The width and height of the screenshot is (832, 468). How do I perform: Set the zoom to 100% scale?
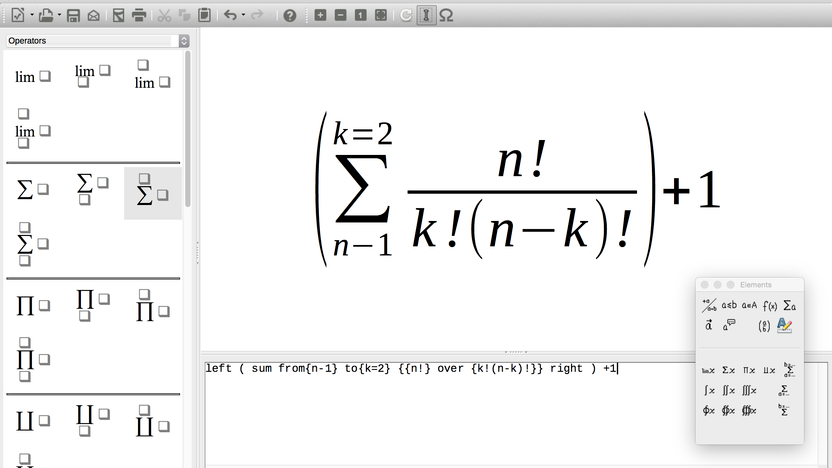point(360,15)
